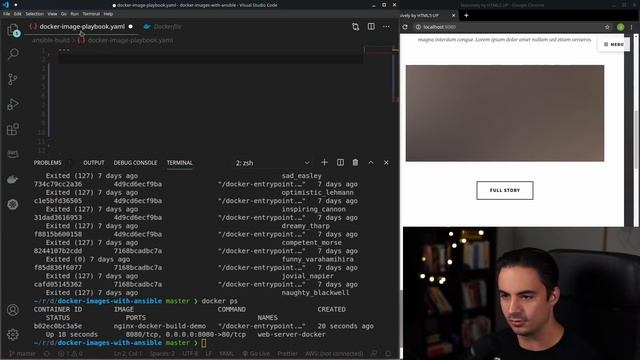Viewport: 640px width, 360px height.
Task: Click the Chrome address bar showing localhost
Action: pyautogui.click(x=506, y=27)
